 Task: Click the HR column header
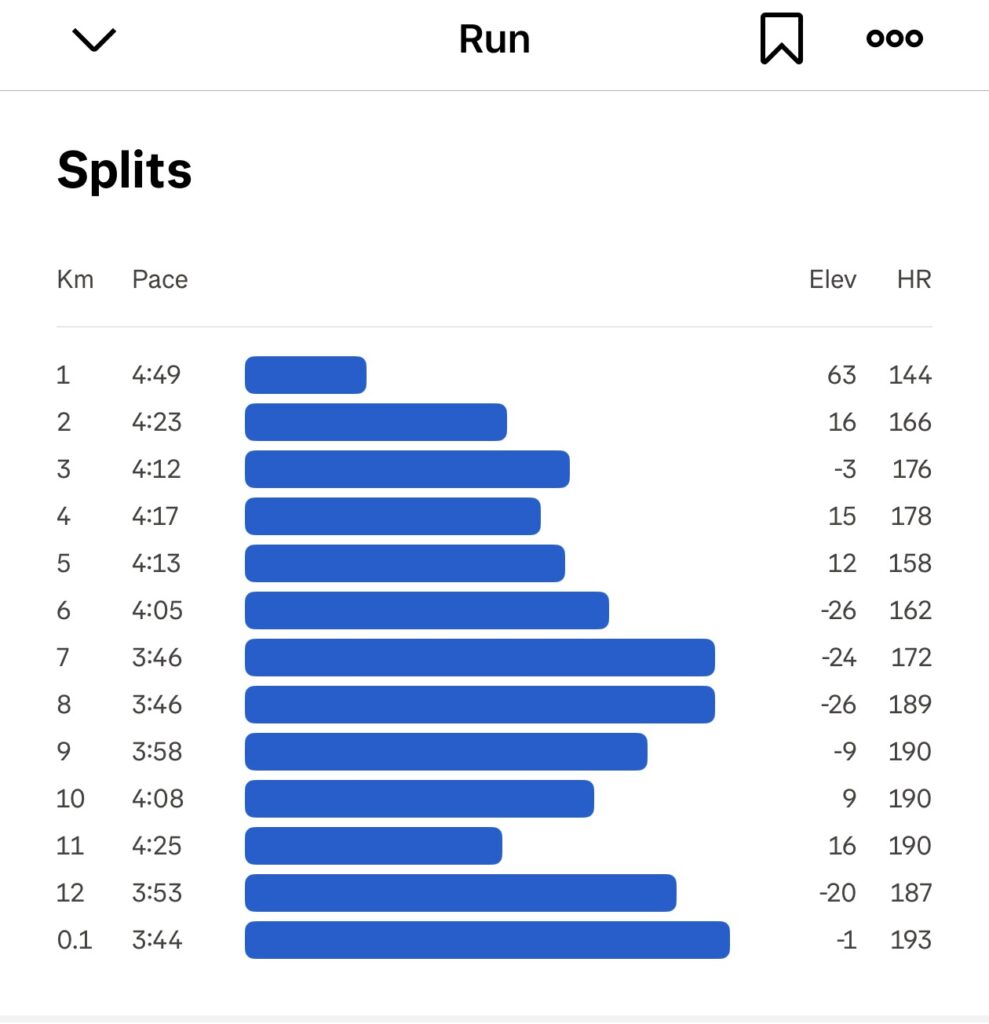pos(913,280)
